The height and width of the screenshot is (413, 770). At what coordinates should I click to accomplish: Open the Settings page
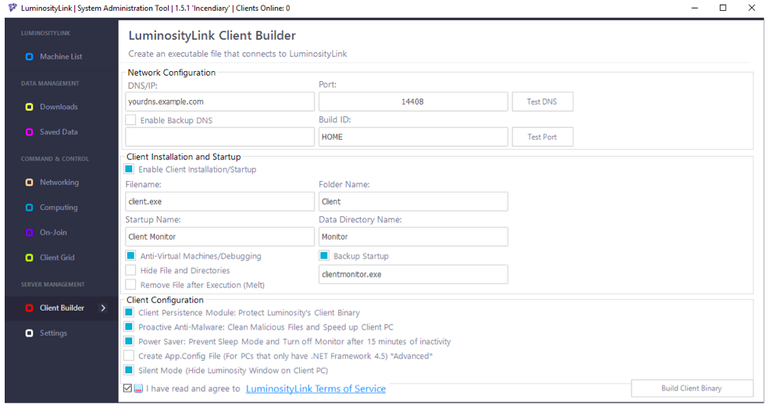pos(53,333)
